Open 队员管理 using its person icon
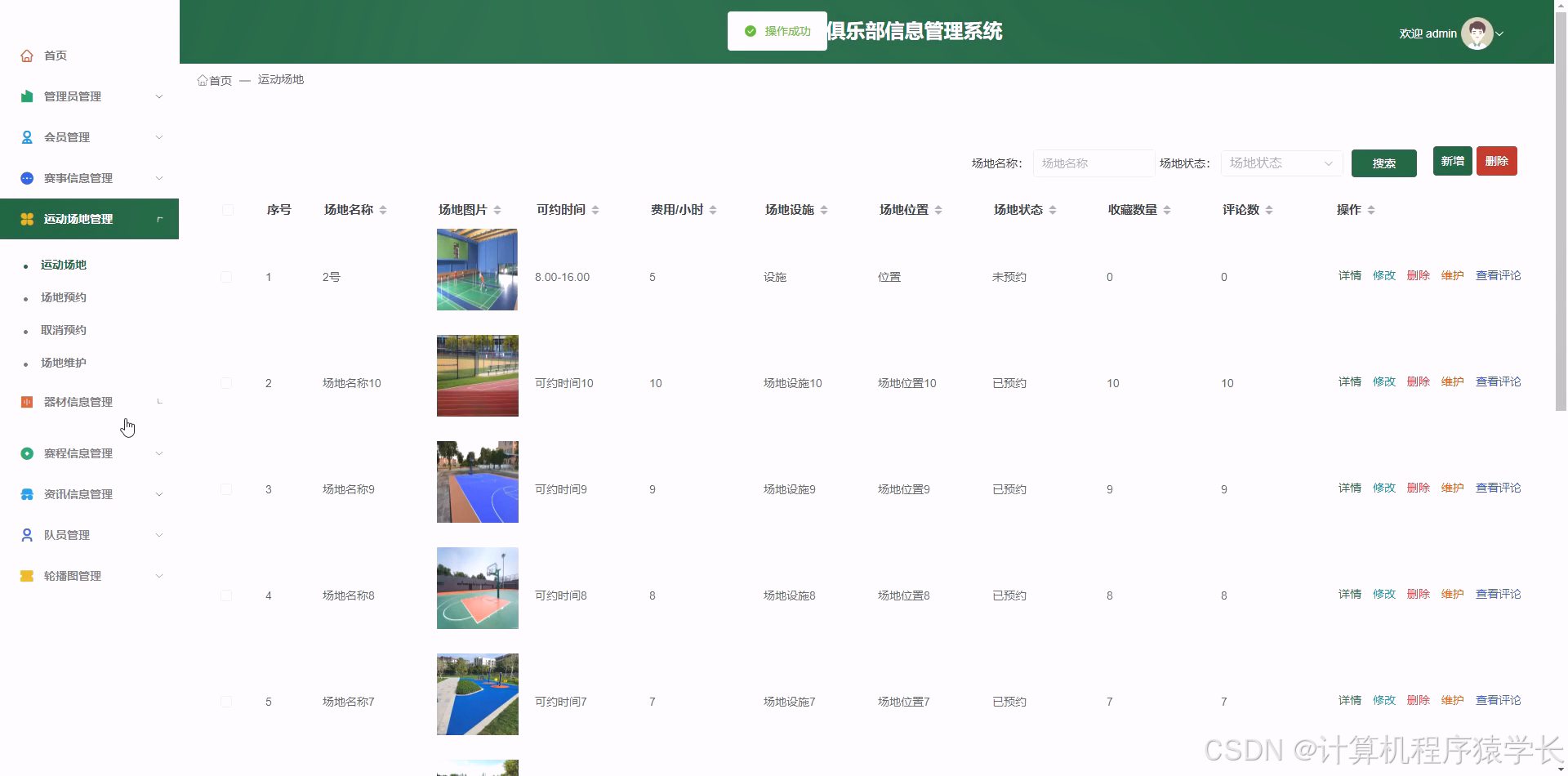The width and height of the screenshot is (1568, 776). coord(26,535)
